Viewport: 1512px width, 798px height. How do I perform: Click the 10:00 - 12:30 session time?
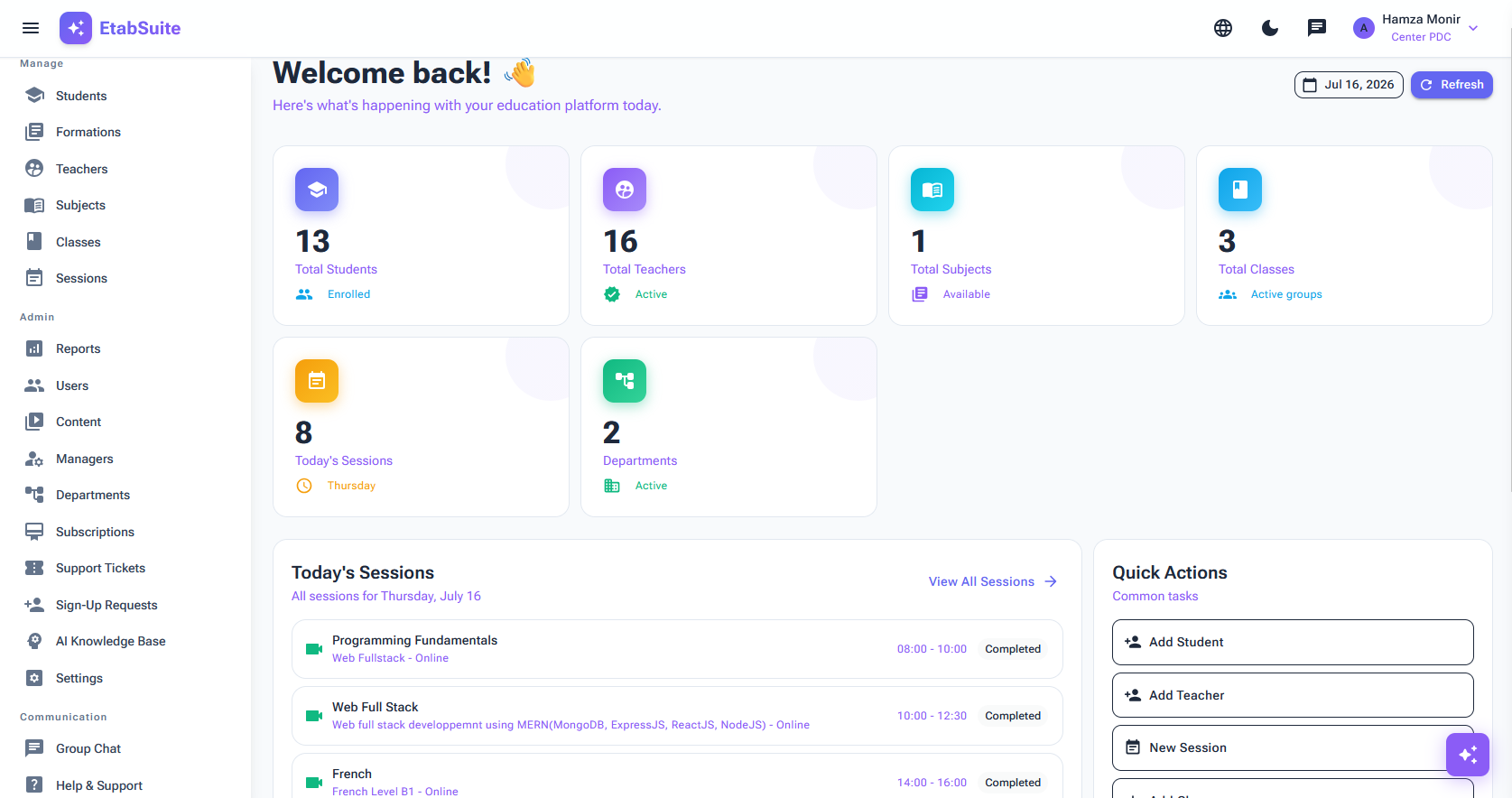pyautogui.click(x=932, y=716)
